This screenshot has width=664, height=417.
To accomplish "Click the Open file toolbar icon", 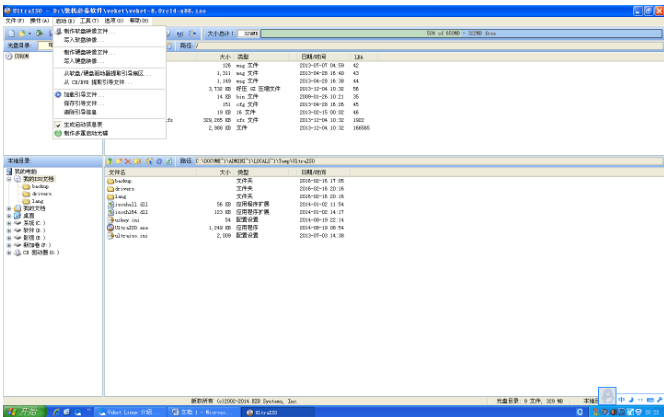I will [22, 33].
